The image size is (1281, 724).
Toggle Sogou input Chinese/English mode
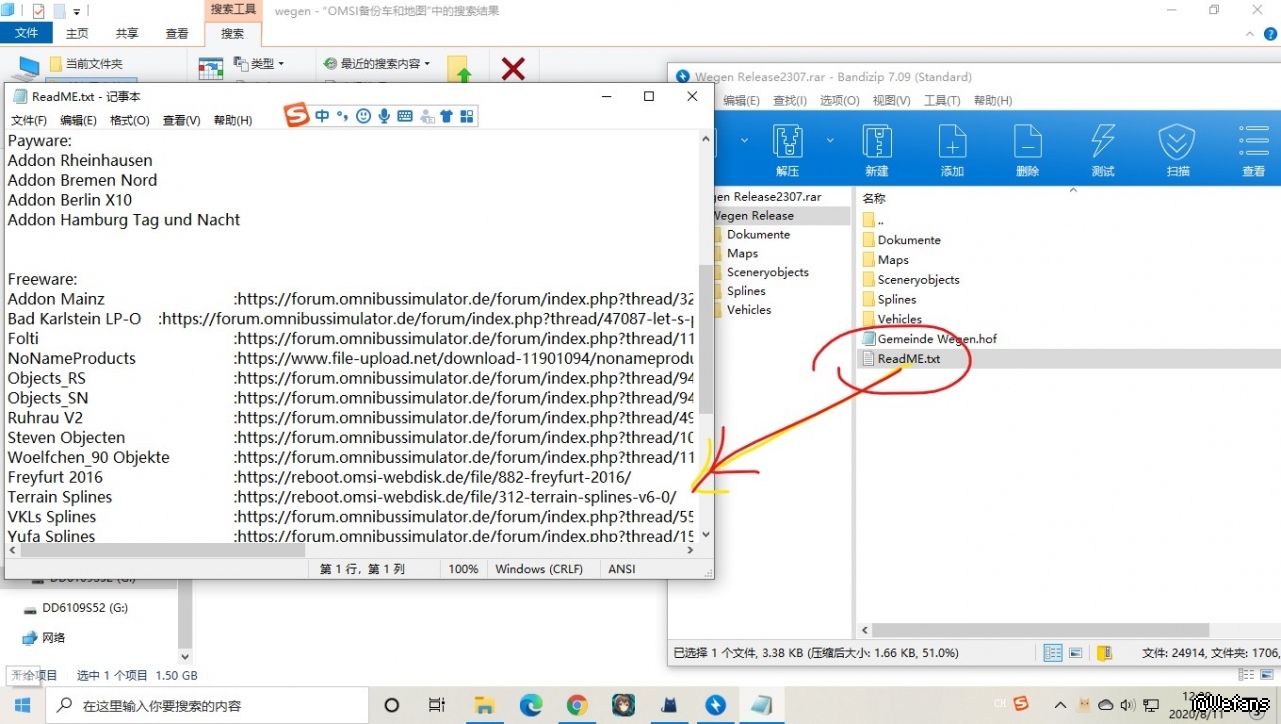pos(322,116)
